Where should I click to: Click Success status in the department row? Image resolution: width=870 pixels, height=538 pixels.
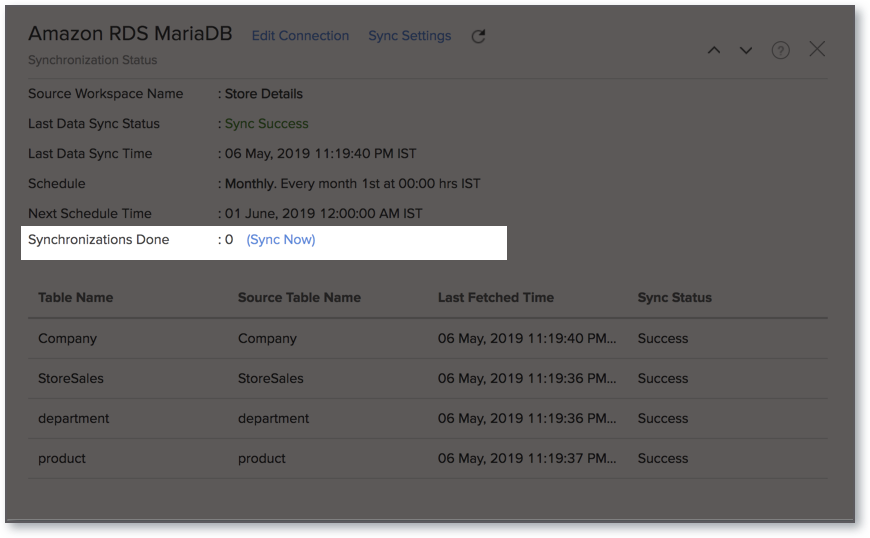(662, 418)
